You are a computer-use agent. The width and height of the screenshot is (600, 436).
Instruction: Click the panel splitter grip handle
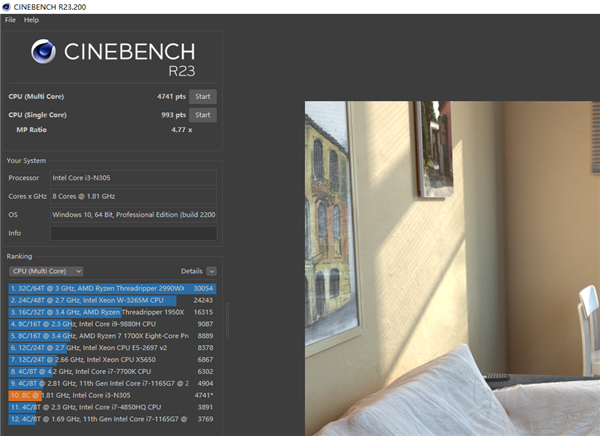tap(228, 320)
